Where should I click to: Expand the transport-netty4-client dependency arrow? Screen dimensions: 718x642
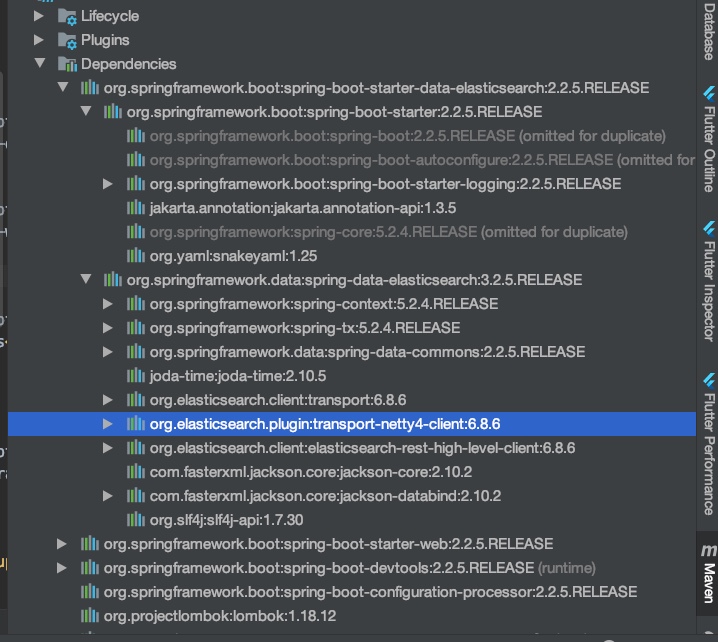coord(108,424)
